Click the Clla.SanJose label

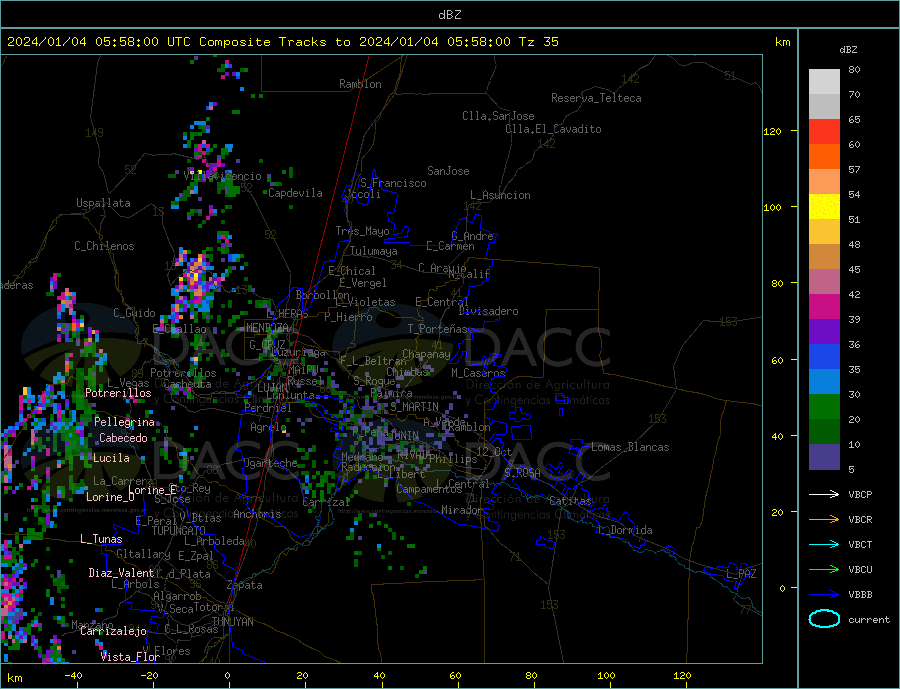coord(498,116)
